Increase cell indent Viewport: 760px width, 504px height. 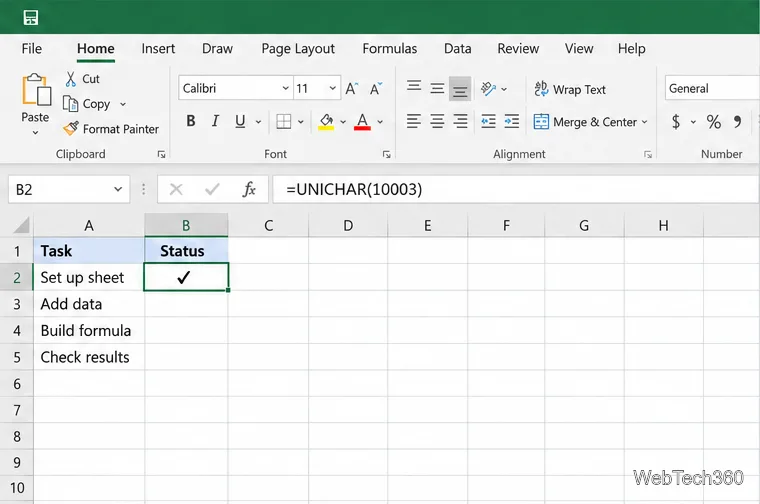(511, 121)
